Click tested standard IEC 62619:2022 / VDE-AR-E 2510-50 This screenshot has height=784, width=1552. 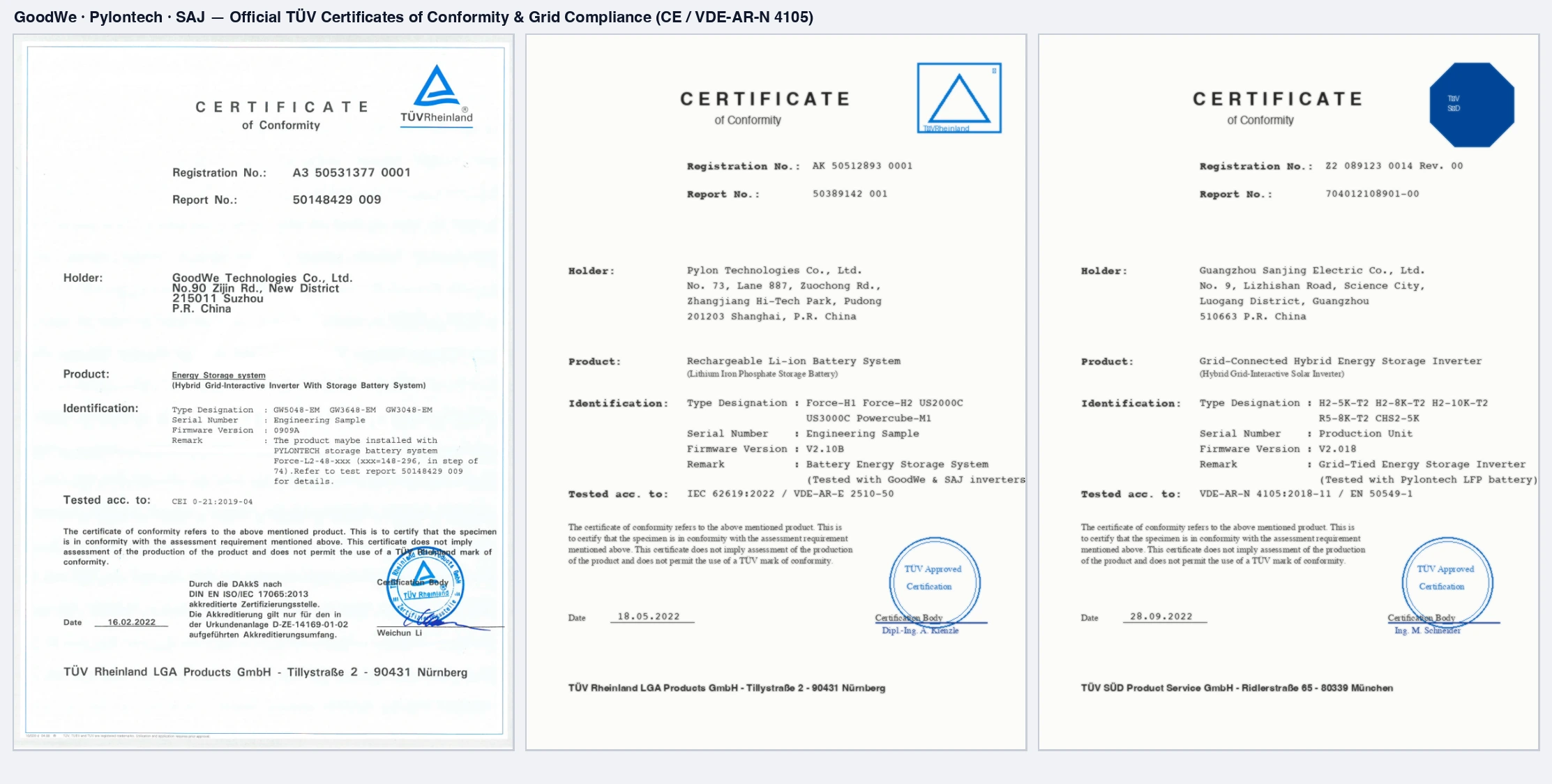[790, 494]
